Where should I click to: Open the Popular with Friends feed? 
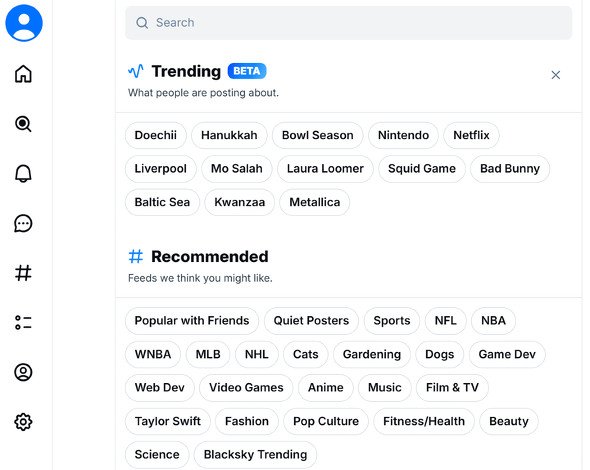[192, 321]
